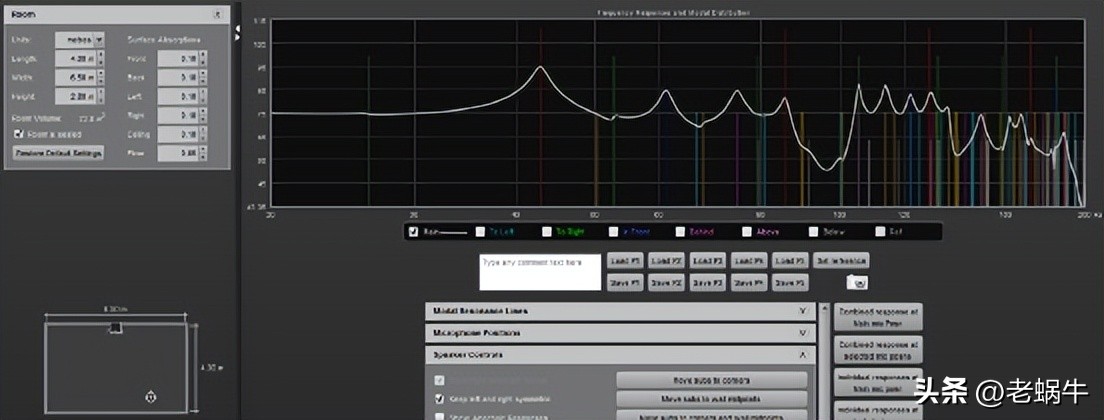Screen dimensions: 1104x420
Task: Click the comment text box
Action: point(540,272)
